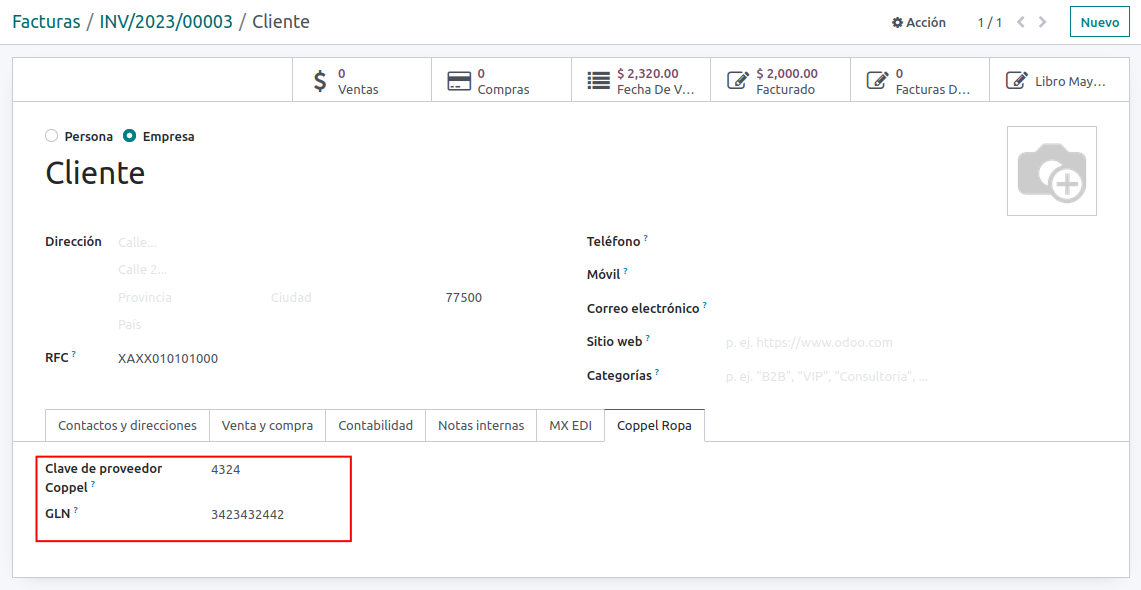Open the Facturas D... stat button
The image size is (1141, 590).
[x=919, y=81]
